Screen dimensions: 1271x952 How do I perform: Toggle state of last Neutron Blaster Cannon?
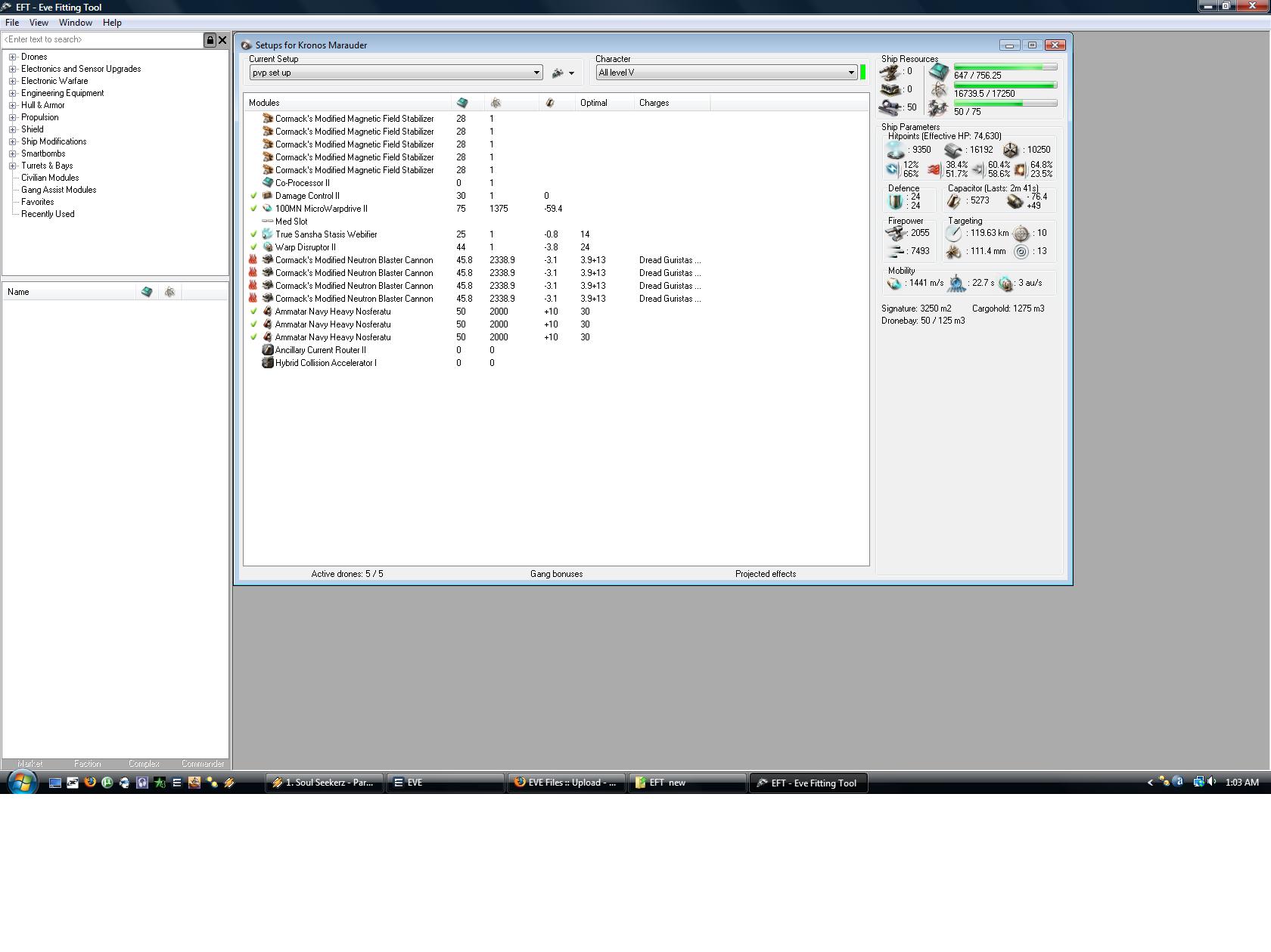coord(253,299)
